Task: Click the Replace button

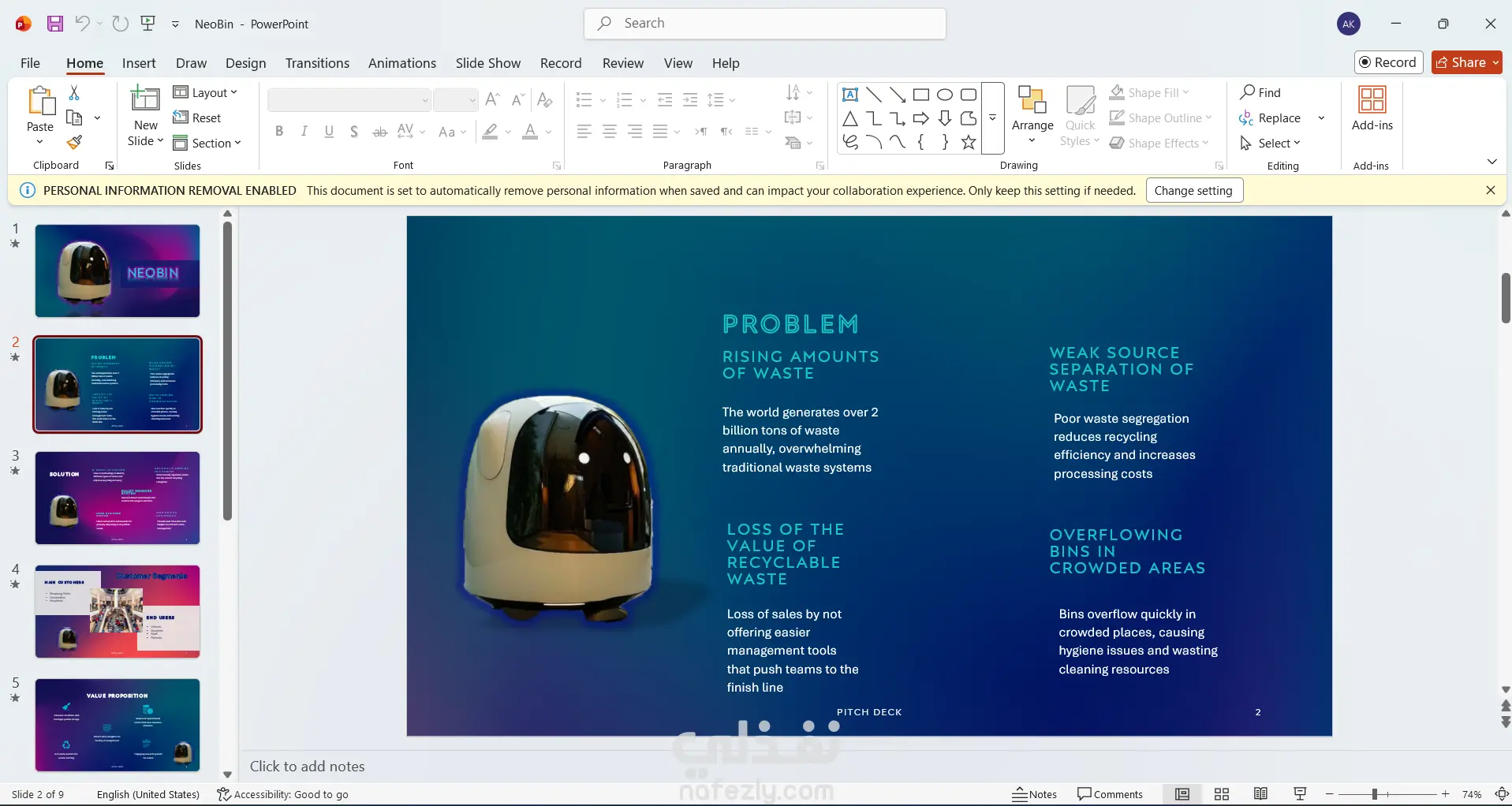Action: pos(1270,118)
